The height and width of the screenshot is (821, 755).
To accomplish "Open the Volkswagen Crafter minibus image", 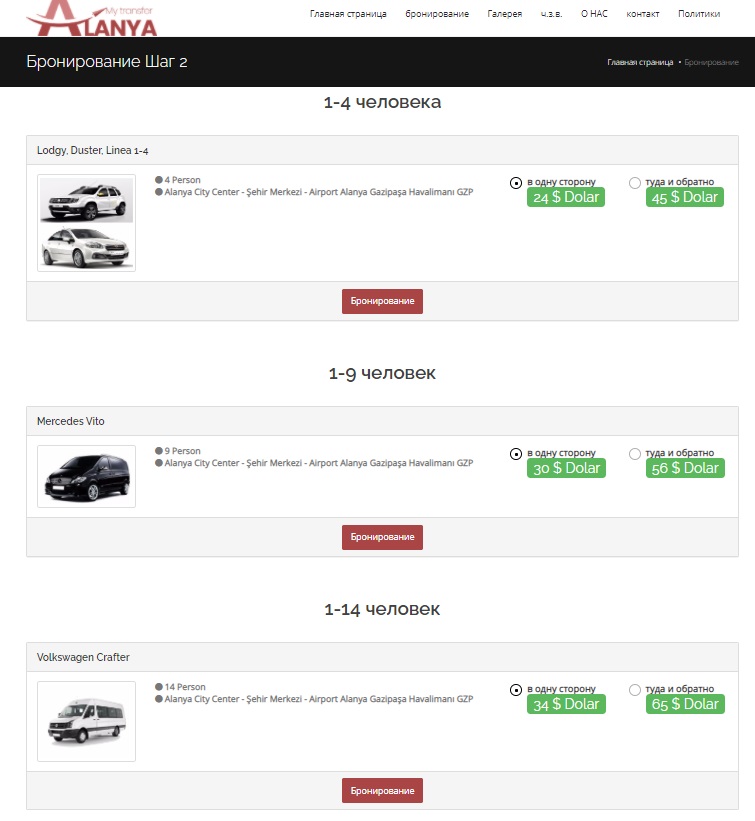I will [x=86, y=721].
